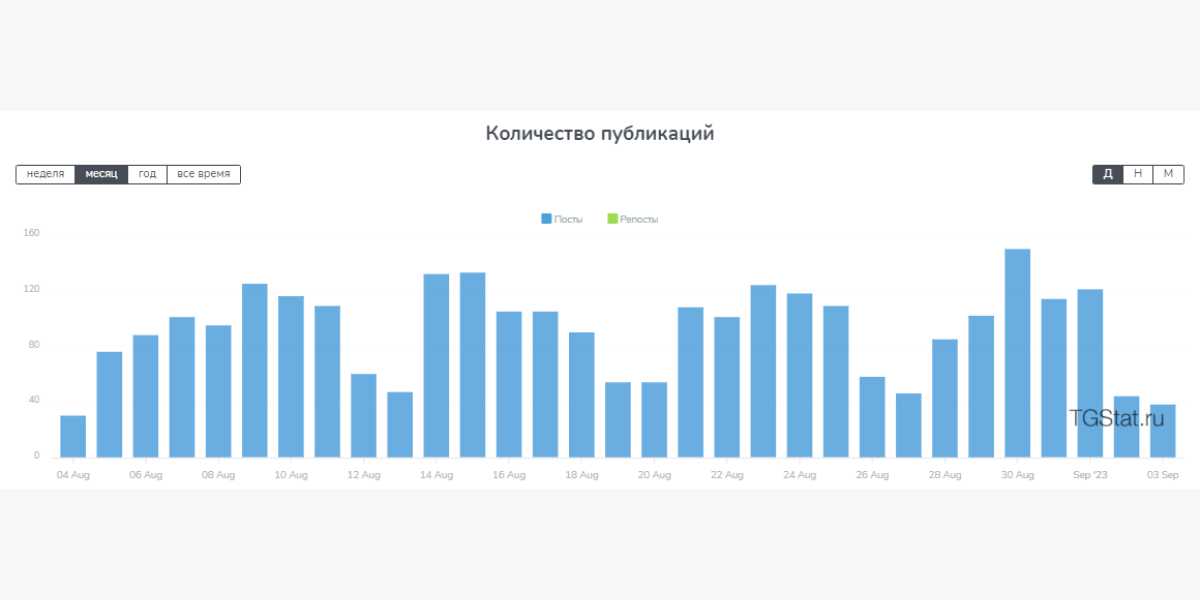Viewport: 1200px width, 600px height.
Task: Pick the bar for 12 Aug
Action: (x=364, y=415)
